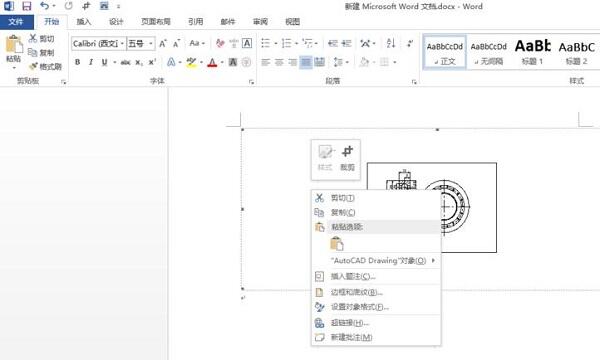The width and height of the screenshot is (600, 360).
Task: Select the Crop tool in mini toolbar
Action: click(x=347, y=159)
